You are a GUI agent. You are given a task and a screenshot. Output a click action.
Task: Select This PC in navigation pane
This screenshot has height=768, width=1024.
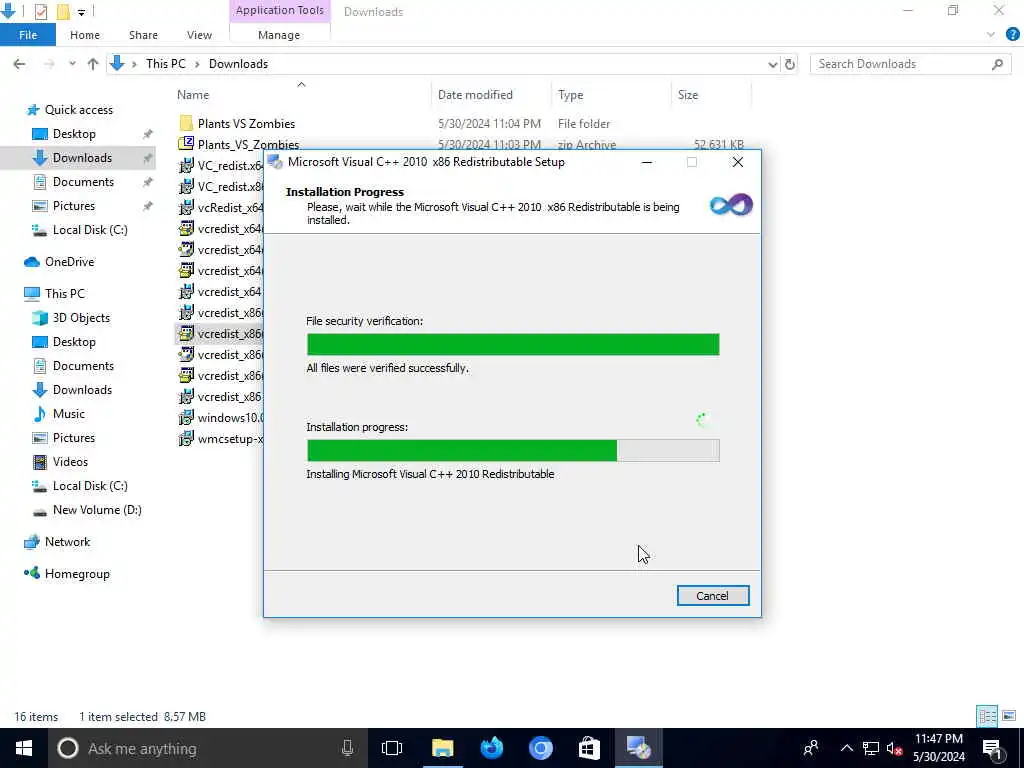[64, 294]
